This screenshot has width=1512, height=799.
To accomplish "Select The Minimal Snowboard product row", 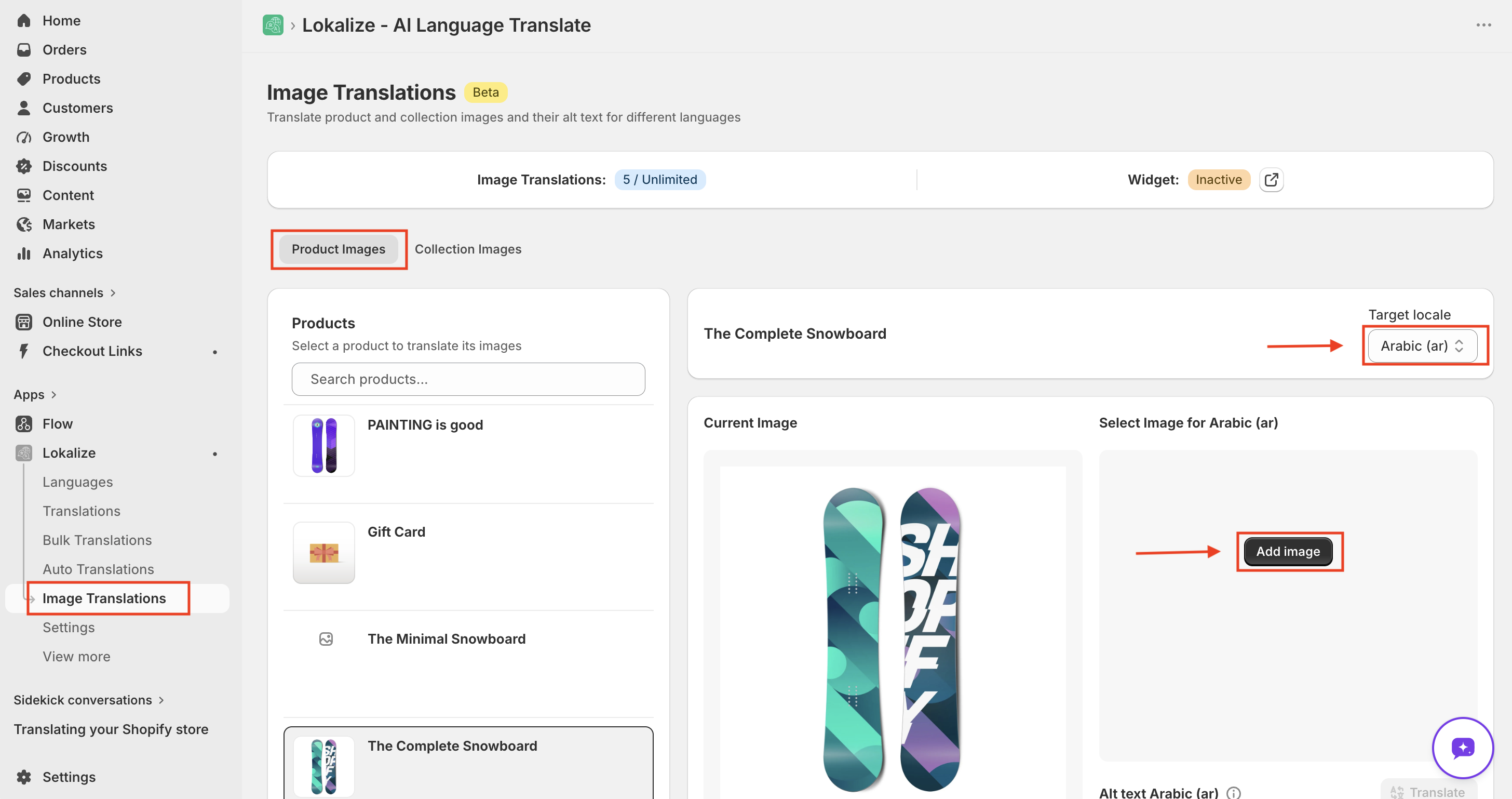I will [468, 664].
